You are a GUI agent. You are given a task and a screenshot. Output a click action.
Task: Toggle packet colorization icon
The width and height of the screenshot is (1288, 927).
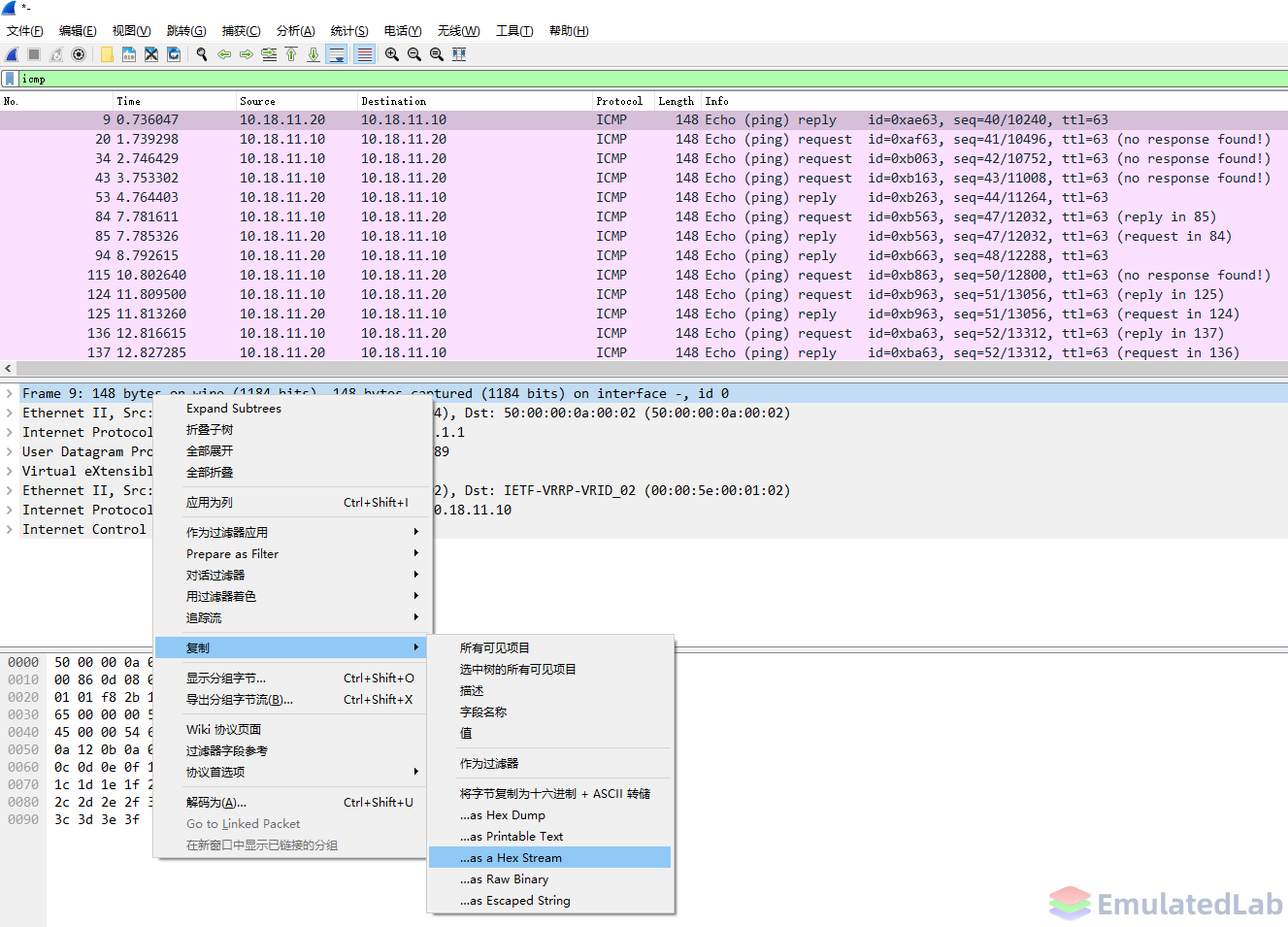point(364,54)
